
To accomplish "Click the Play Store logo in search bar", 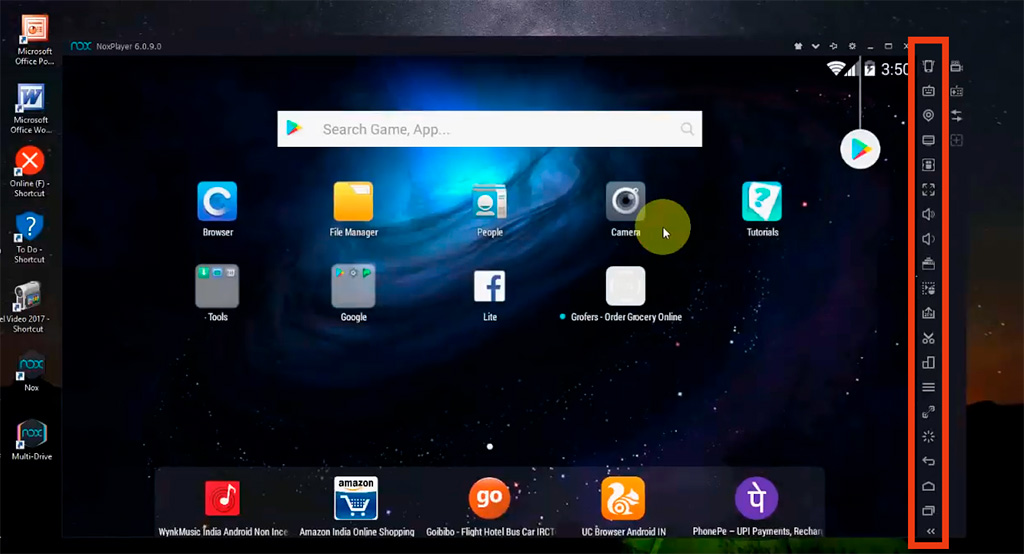I will point(295,128).
